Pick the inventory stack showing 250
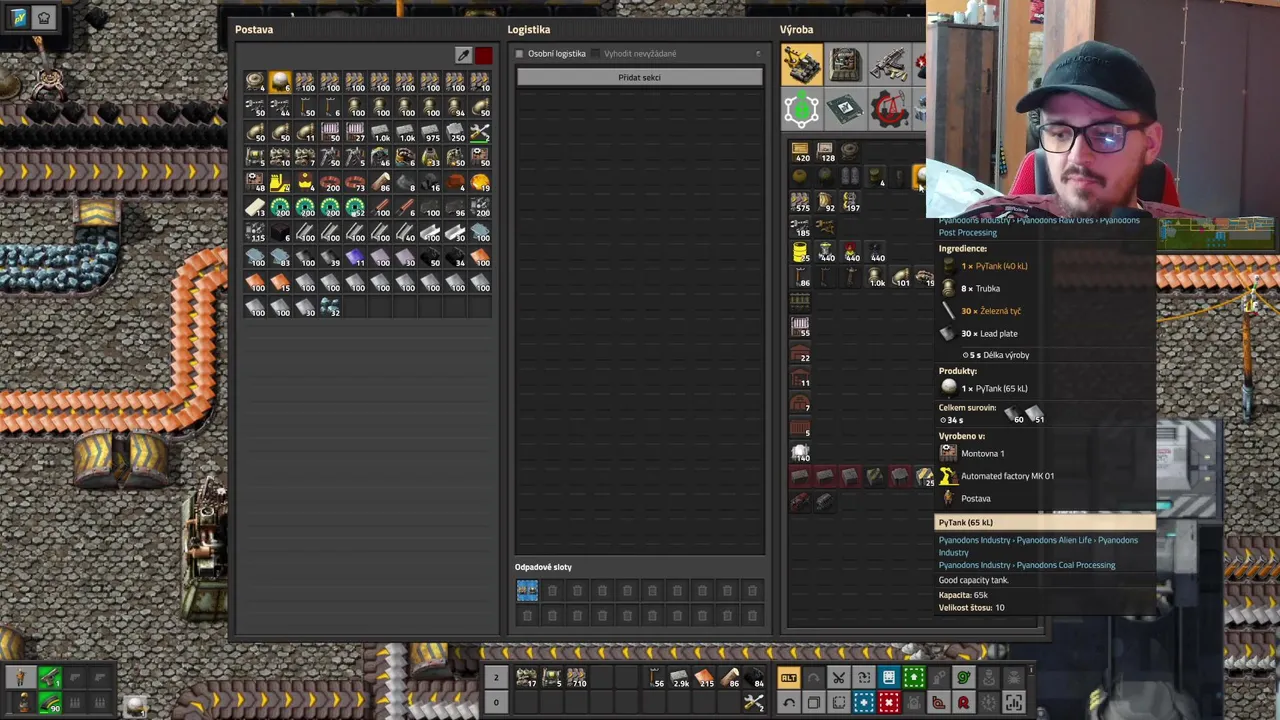1280x720 pixels. [455, 132]
